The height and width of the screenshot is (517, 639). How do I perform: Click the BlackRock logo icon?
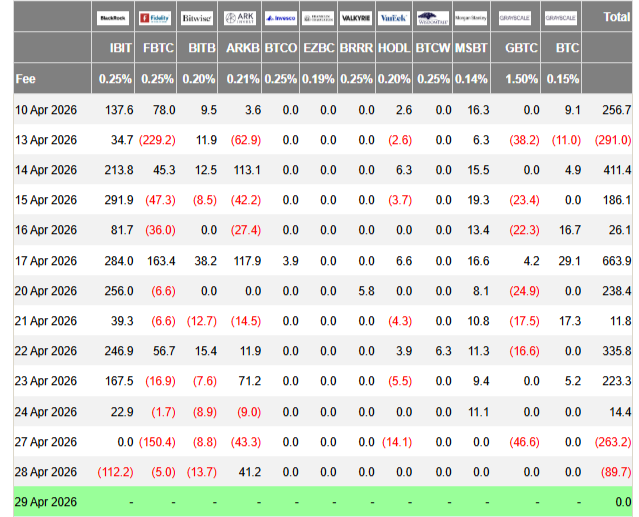113,18
